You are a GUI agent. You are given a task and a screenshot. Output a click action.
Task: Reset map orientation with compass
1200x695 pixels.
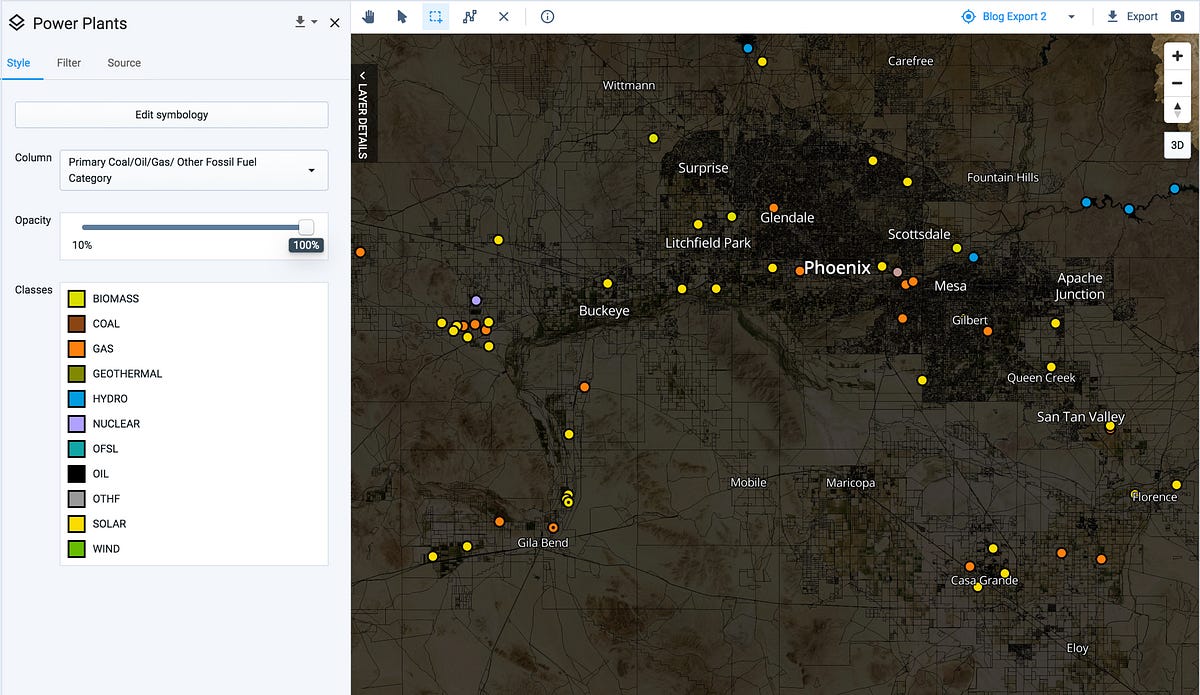[x=1177, y=109]
